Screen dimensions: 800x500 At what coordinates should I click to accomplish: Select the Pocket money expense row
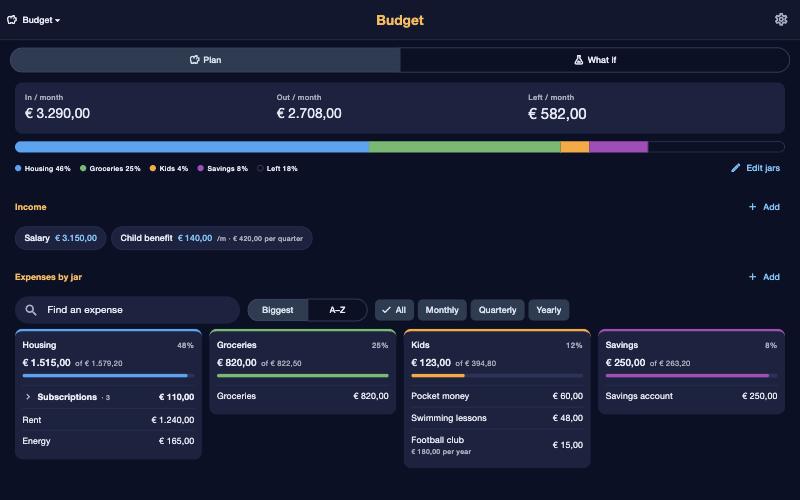click(497, 396)
